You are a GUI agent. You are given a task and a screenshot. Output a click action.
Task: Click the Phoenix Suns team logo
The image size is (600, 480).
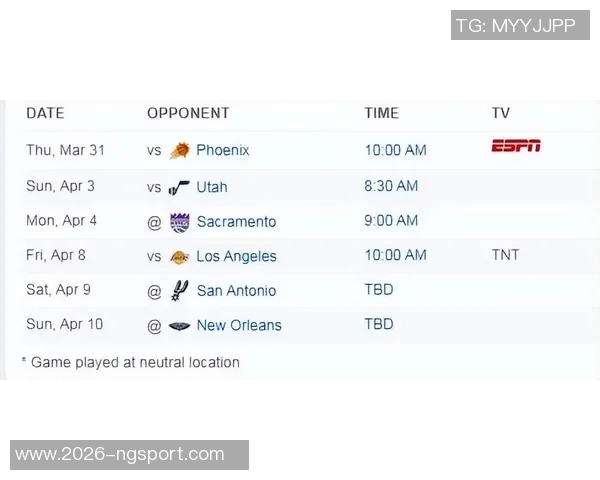point(180,151)
